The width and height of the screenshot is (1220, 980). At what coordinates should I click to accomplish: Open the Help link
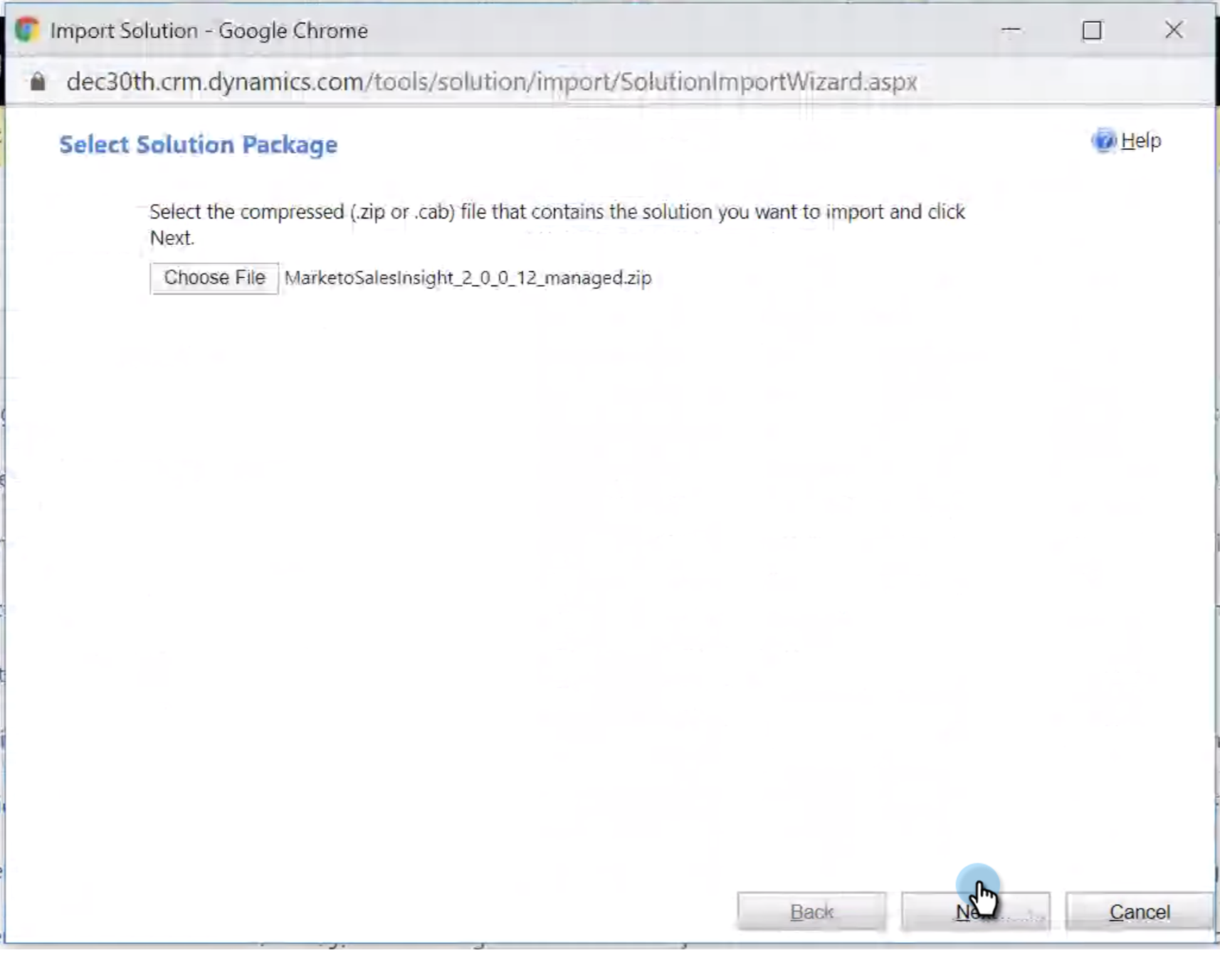pos(1141,141)
